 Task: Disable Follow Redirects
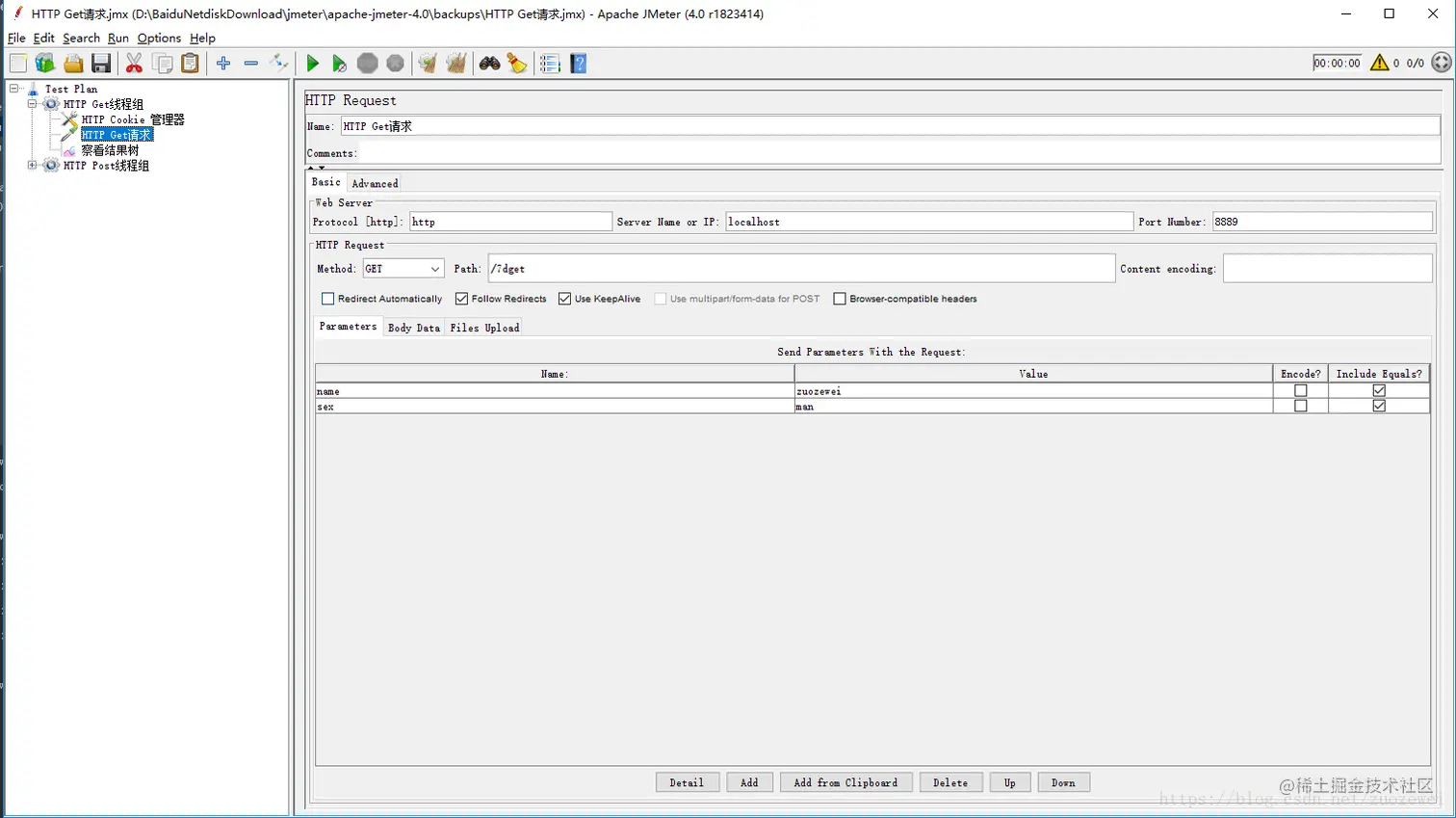(x=461, y=299)
